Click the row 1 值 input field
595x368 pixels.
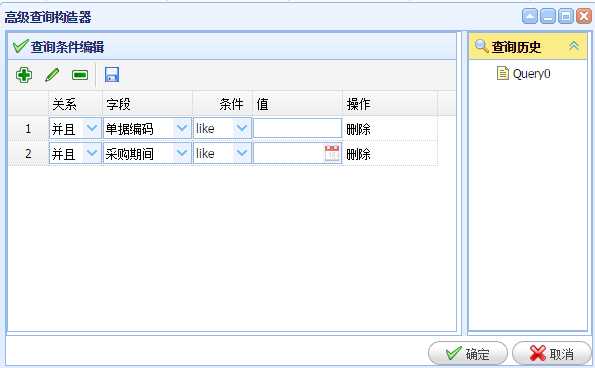pos(298,128)
